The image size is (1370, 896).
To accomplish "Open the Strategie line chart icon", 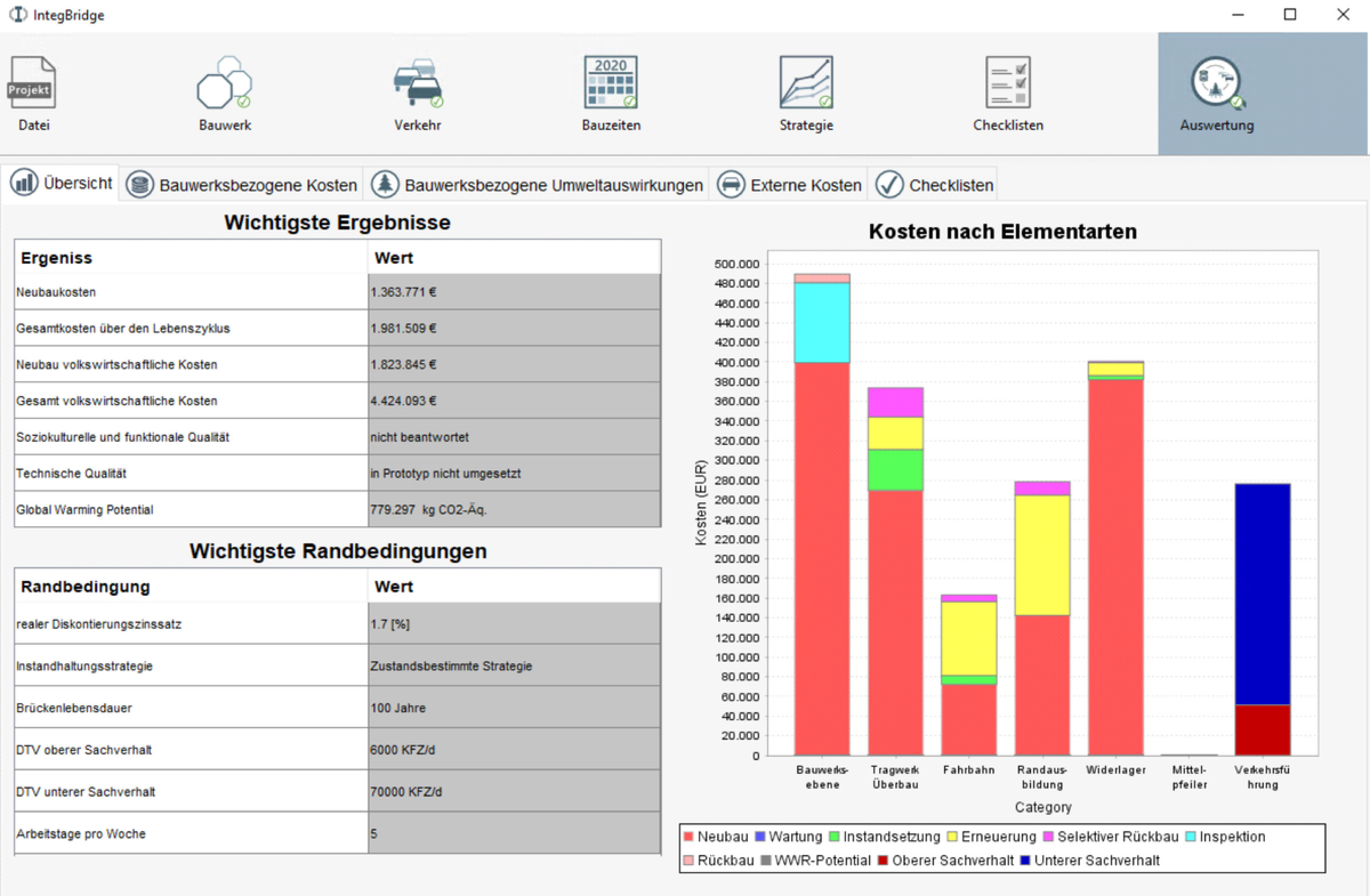I will pos(806,82).
